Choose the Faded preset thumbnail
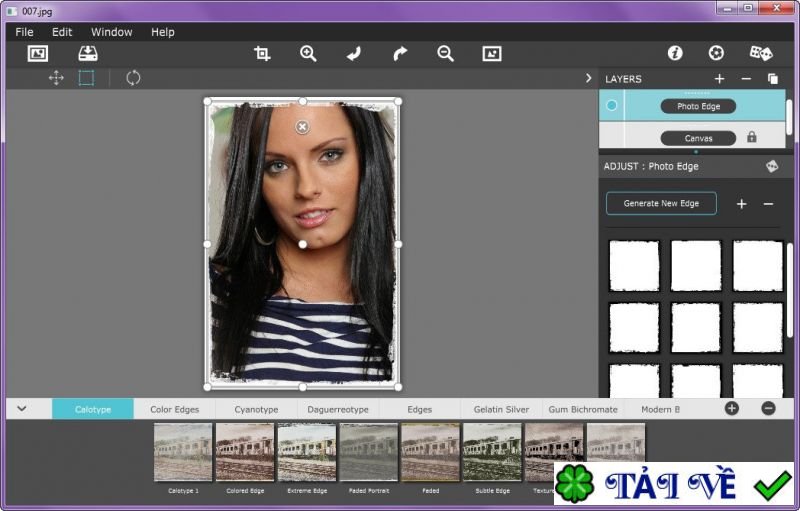 click(430, 452)
